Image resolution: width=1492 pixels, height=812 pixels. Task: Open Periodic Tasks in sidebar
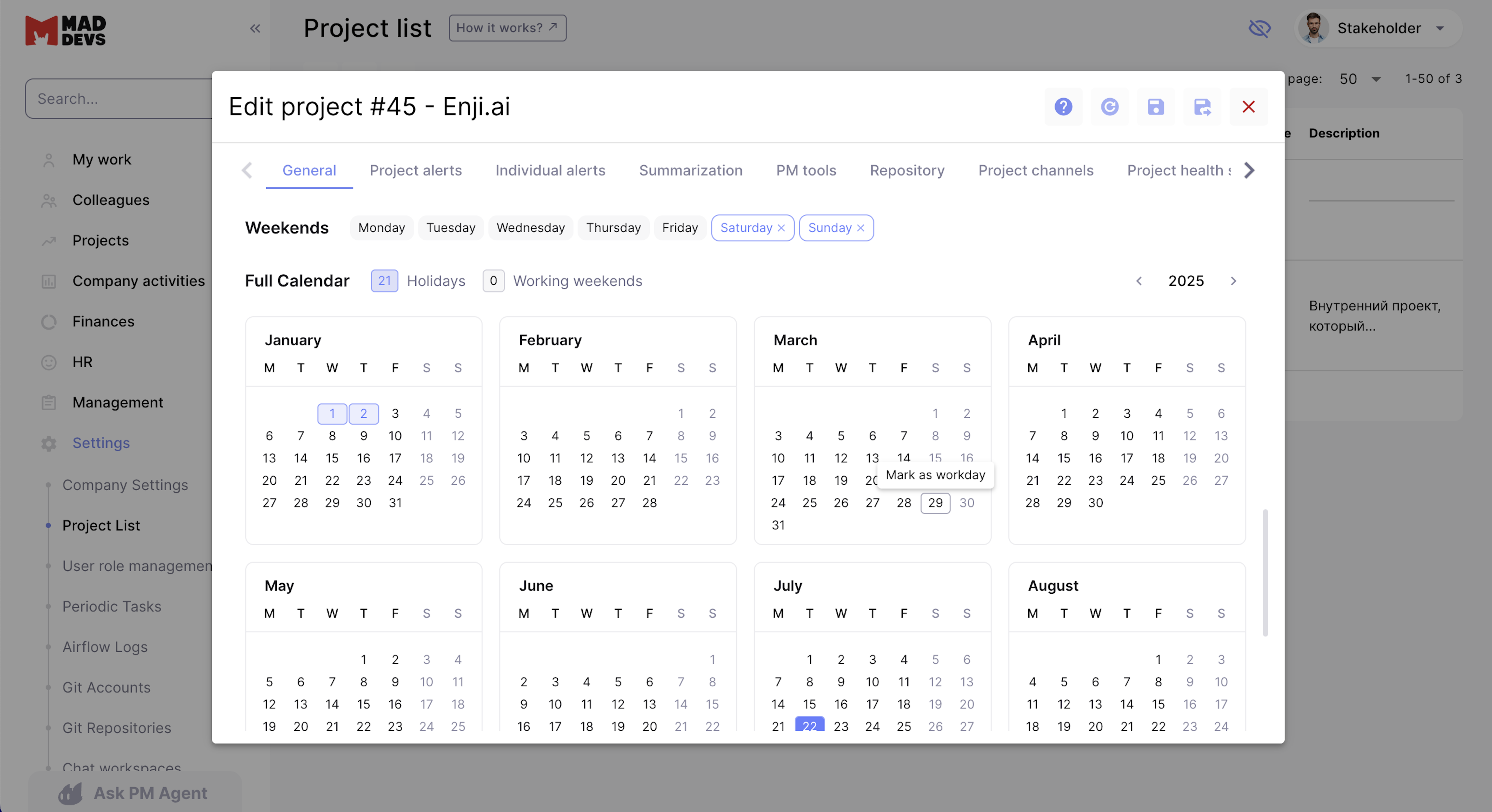click(x=112, y=607)
